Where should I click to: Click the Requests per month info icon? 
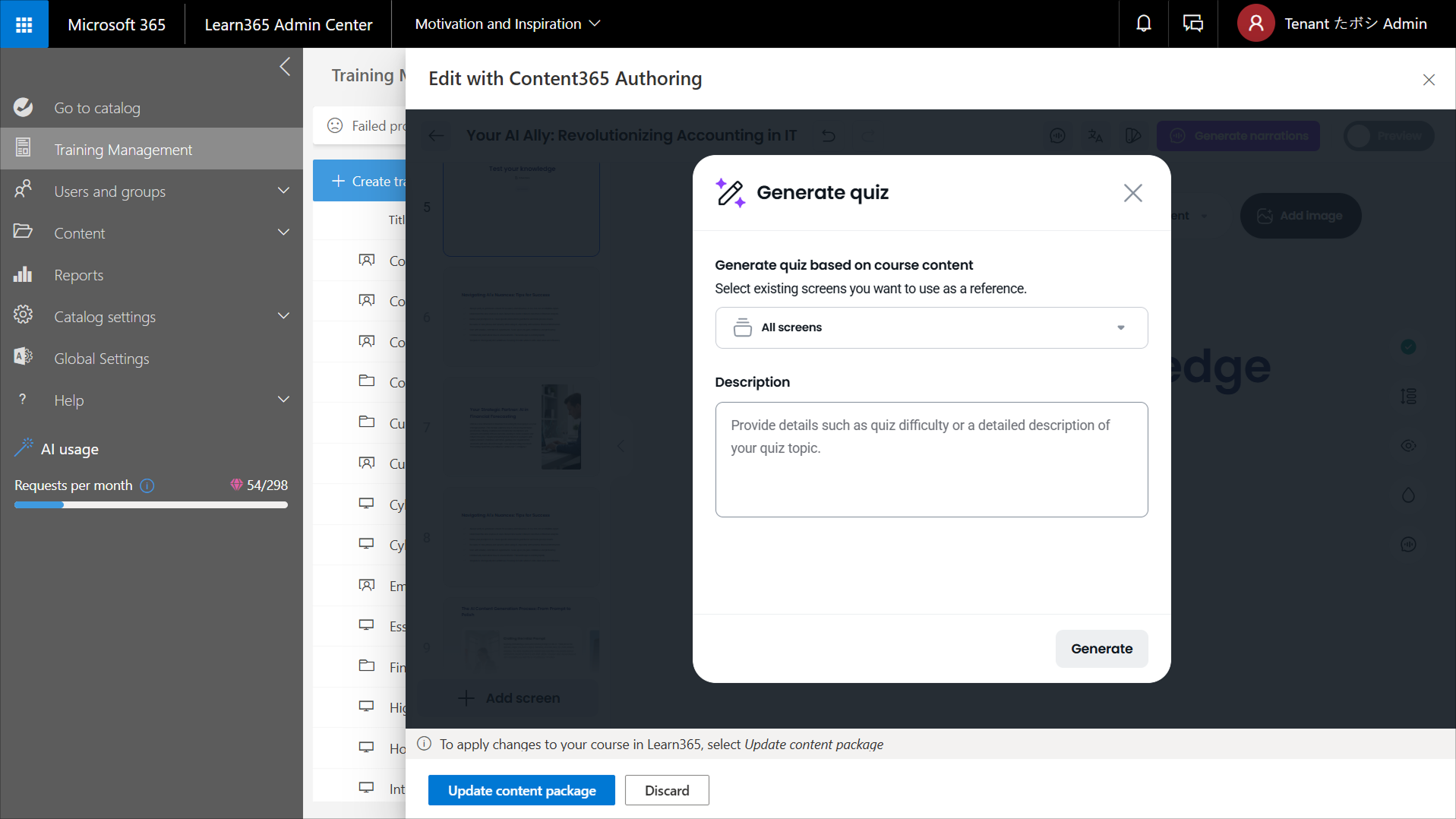coord(148,485)
